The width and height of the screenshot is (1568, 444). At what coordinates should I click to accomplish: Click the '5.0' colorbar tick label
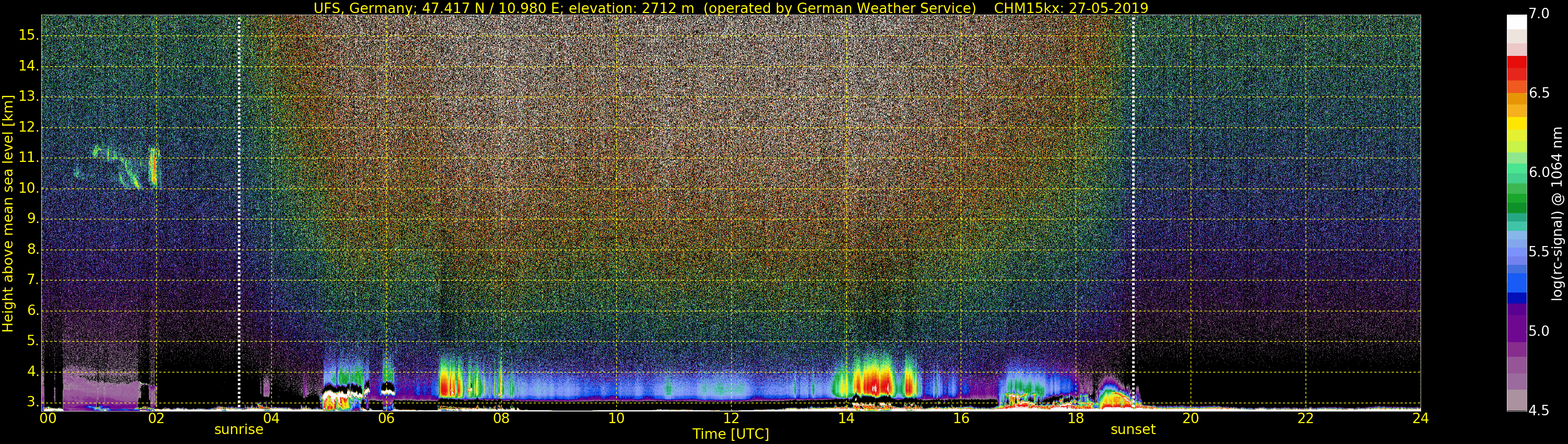1539,332
